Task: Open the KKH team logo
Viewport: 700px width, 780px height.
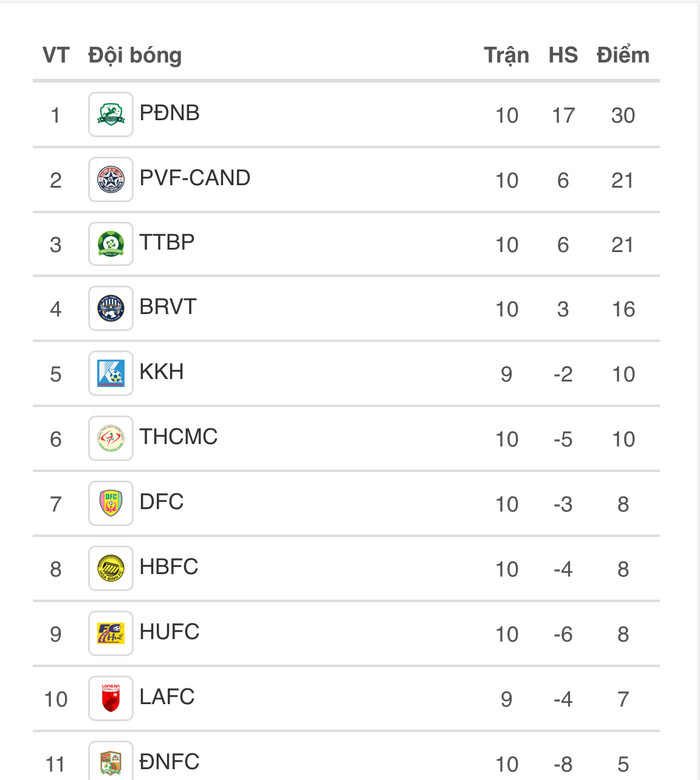Action: click(110, 374)
